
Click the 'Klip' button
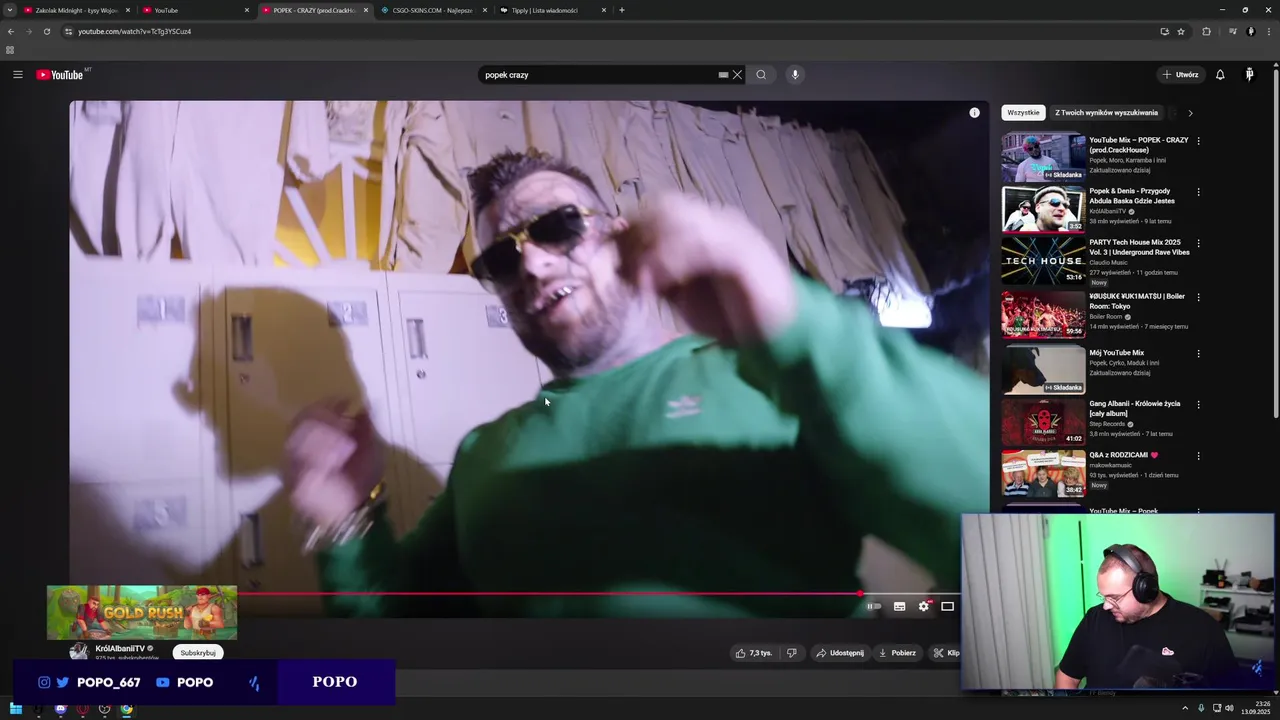click(x=946, y=653)
